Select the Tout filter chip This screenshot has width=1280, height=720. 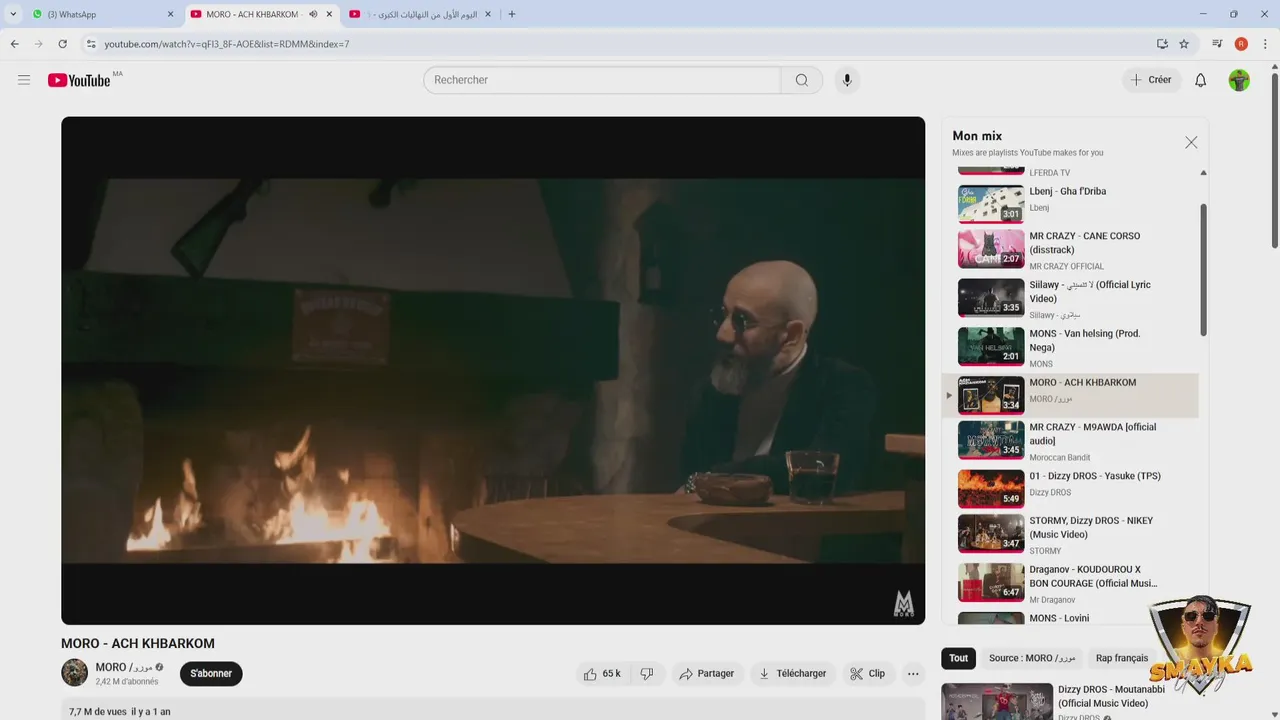pyautogui.click(x=958, y=658)
